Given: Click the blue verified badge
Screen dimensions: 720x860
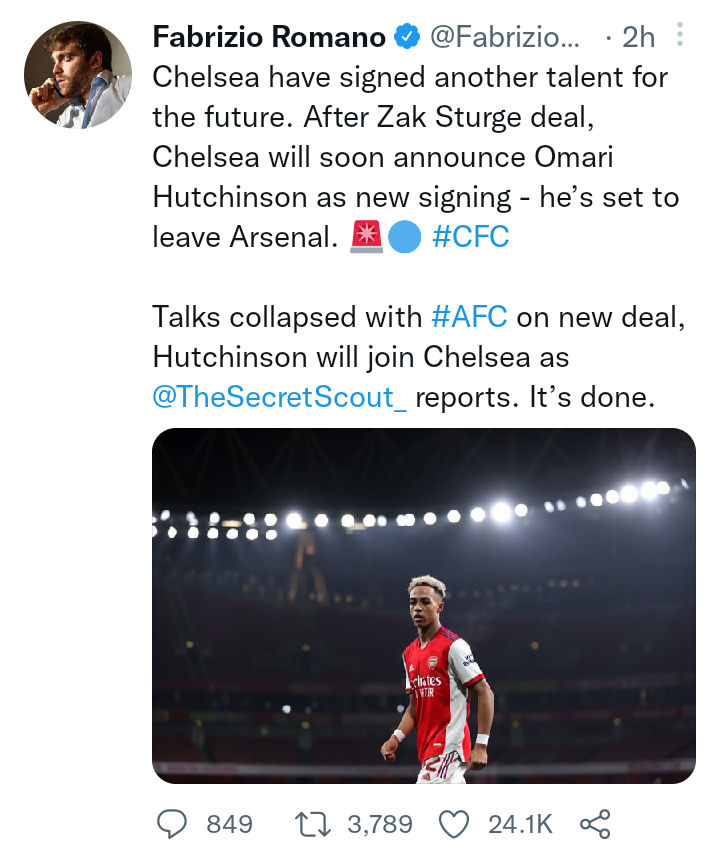Looking at the screenshot, I should pos(407,37).
